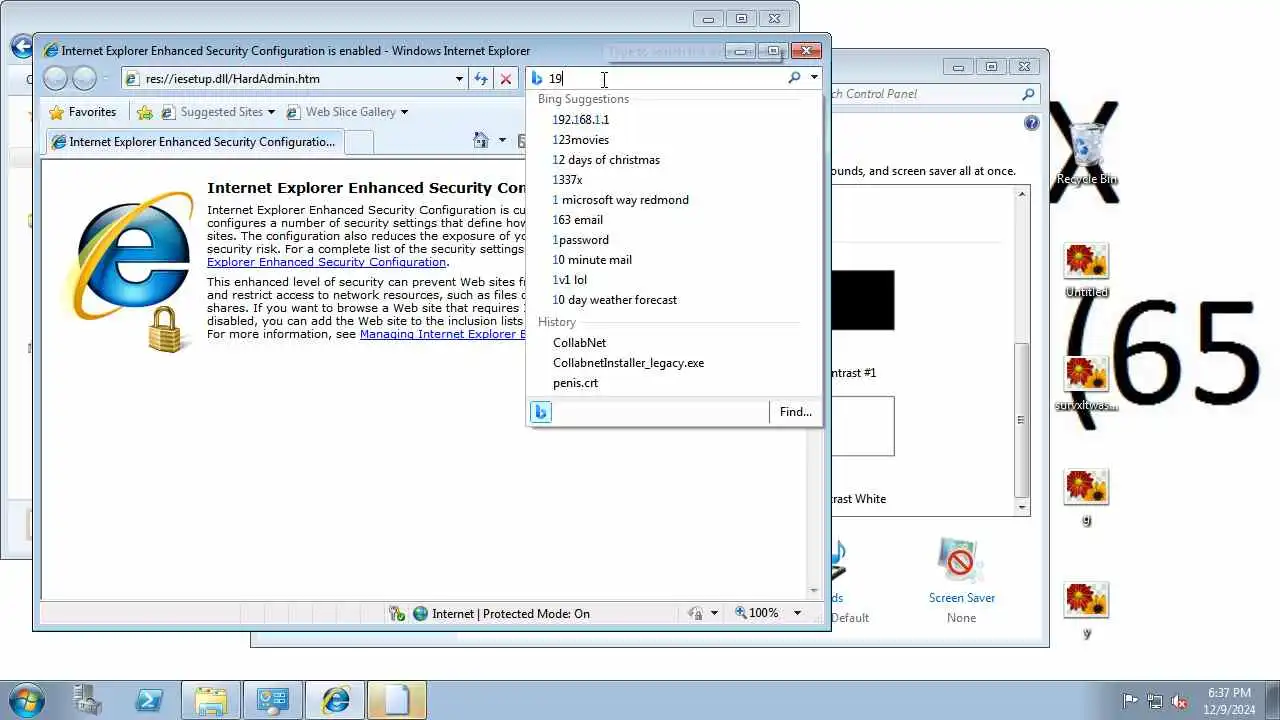Click the Find... button
Image resolution: width=1280 pixels, height=720 pixels.
pyautogui.click(x=795, y=412)
